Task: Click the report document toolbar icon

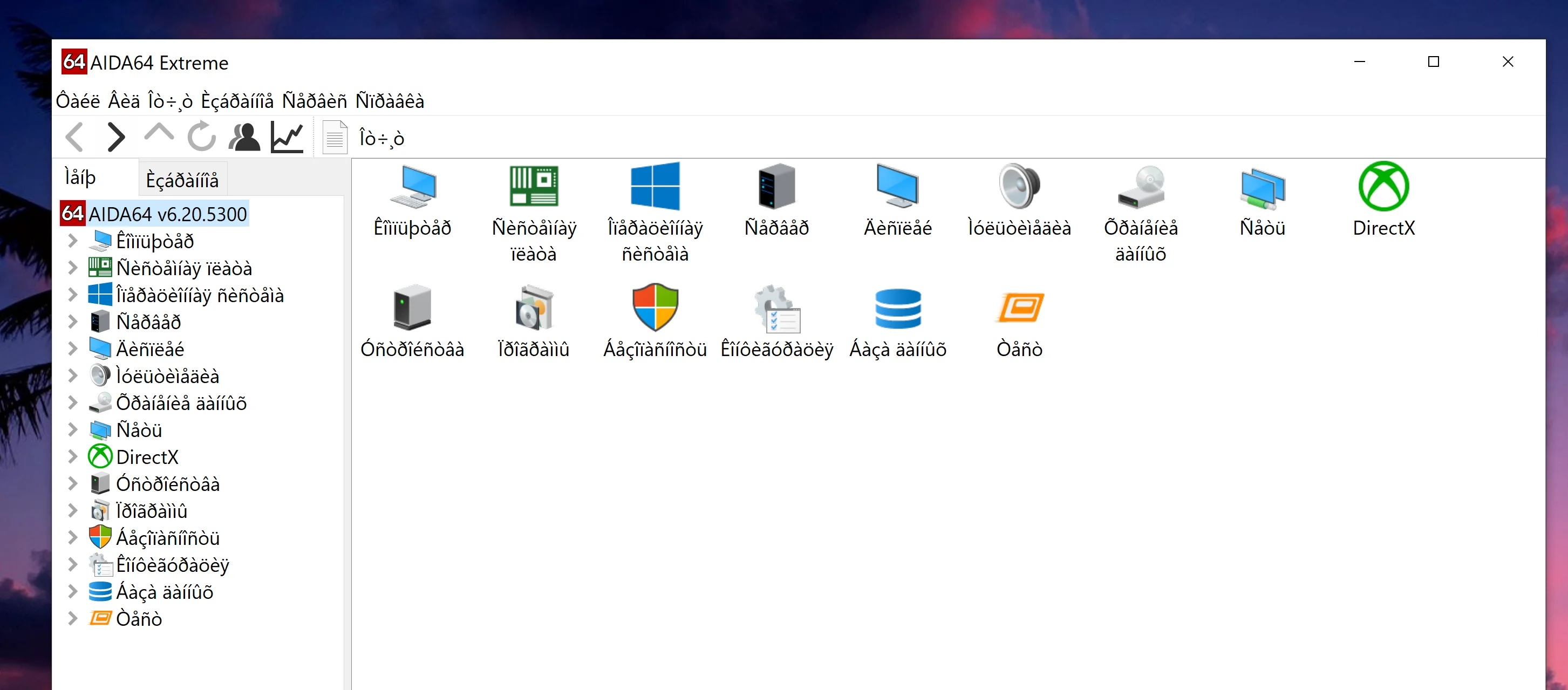Action: coord(334,138)
